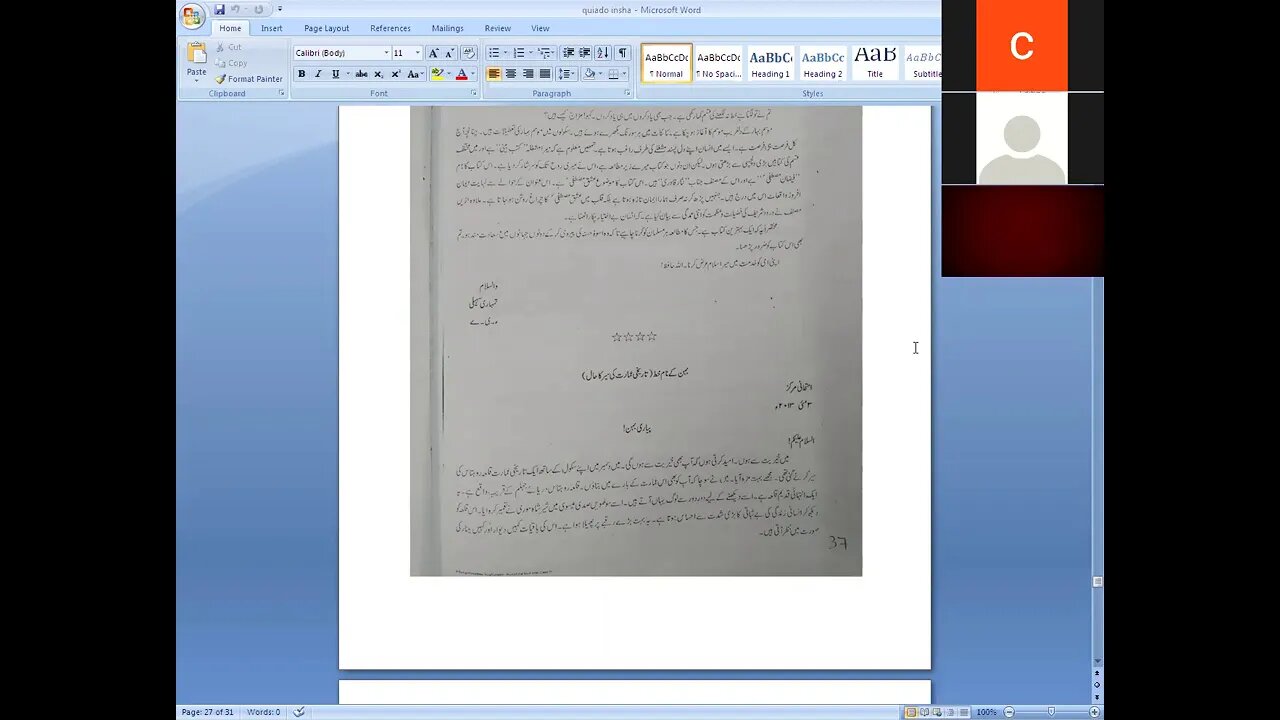Screen dimensions: 1280x720
Task: Apply the Title style
Action: point(875,63)
